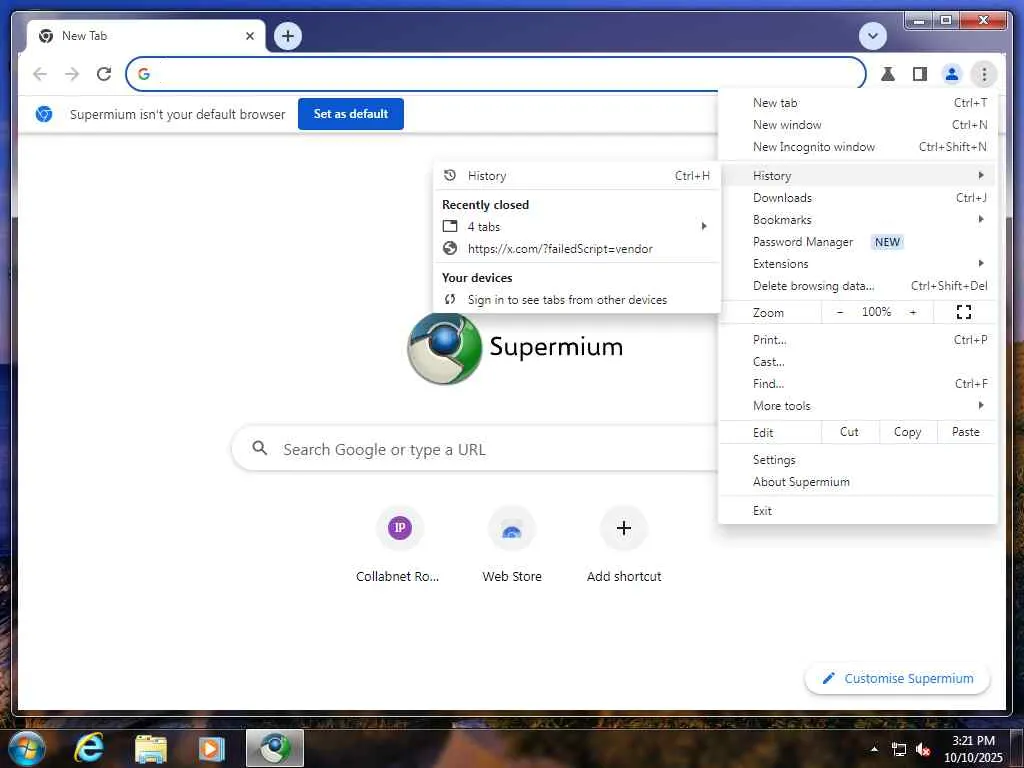
Task: Open New Incognito window
Action: (x=857, y=147)
